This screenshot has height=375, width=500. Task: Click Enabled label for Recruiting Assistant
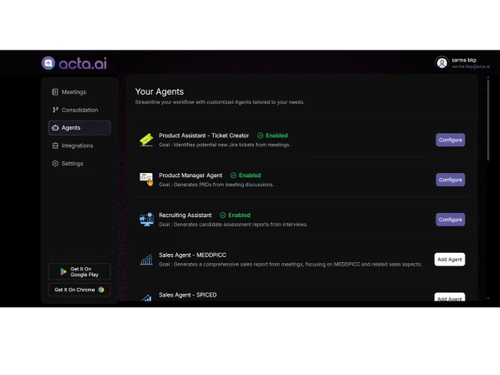tap(239, 215)
